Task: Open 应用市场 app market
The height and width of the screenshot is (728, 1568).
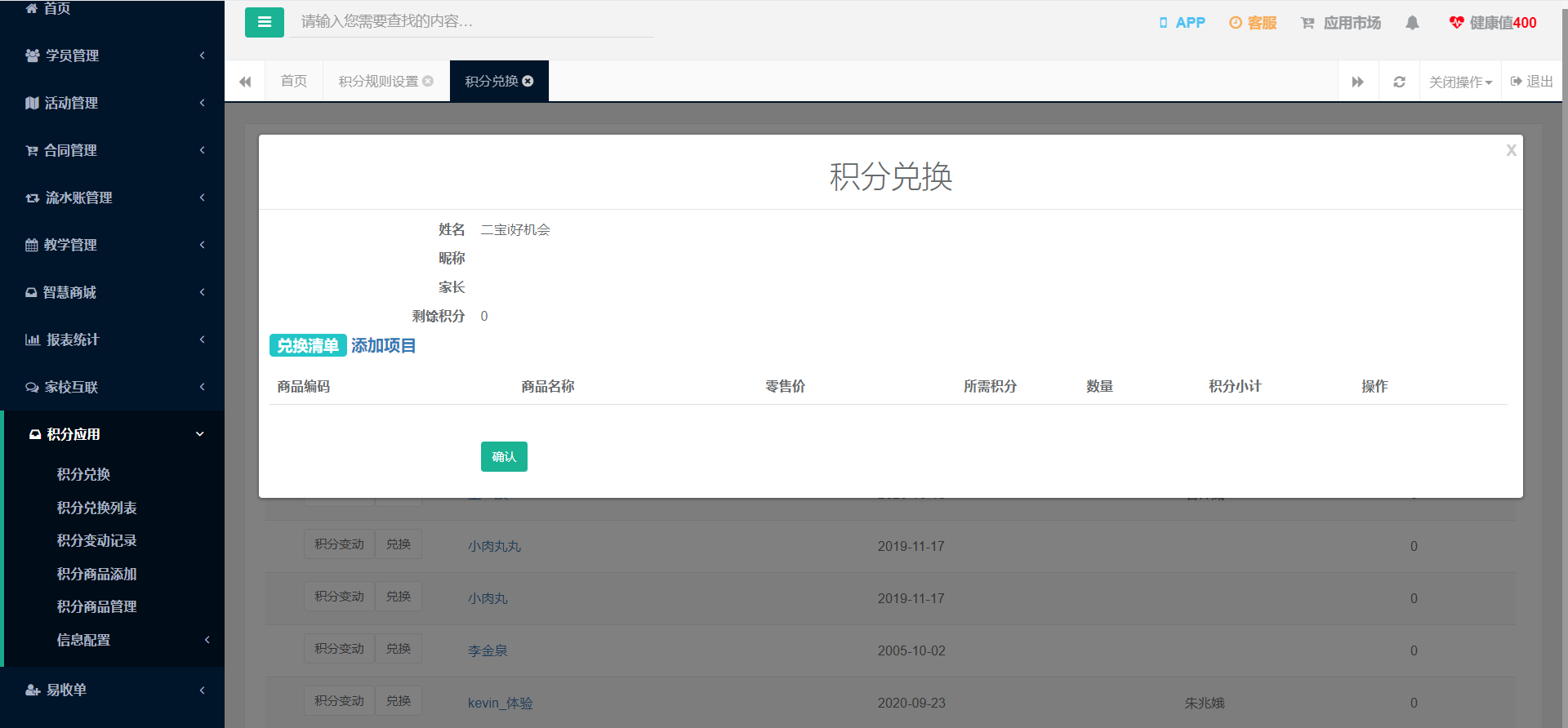Action: point(1340,23)
